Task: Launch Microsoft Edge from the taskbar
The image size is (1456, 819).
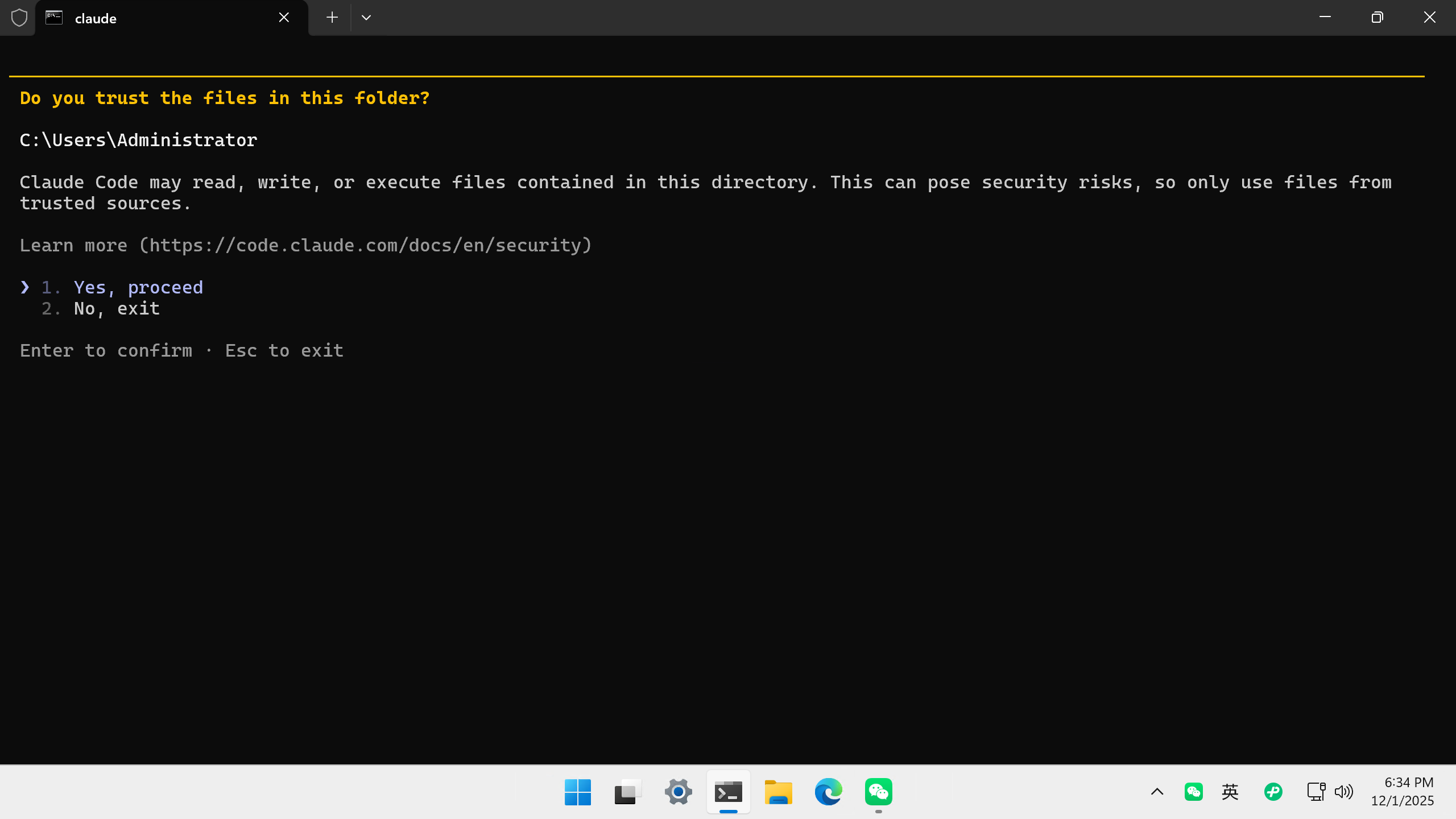Action: pos(828,792)
